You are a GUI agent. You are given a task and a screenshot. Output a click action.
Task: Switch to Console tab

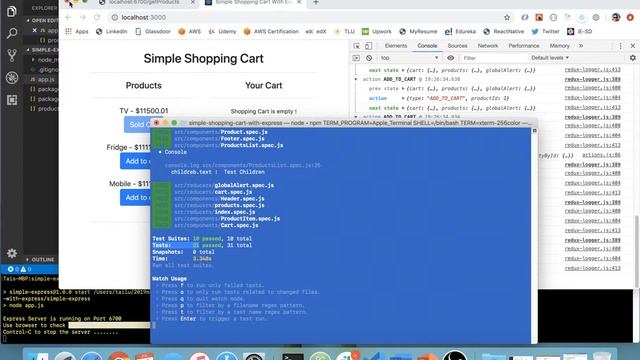pyautogui.click(x=427, y=46)
